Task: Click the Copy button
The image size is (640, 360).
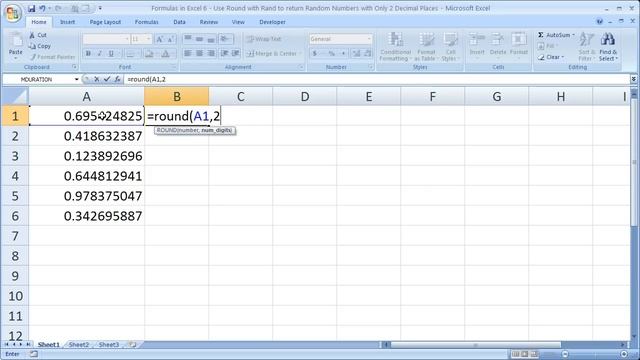Action: pyautogui.click(x=40, y=46)
